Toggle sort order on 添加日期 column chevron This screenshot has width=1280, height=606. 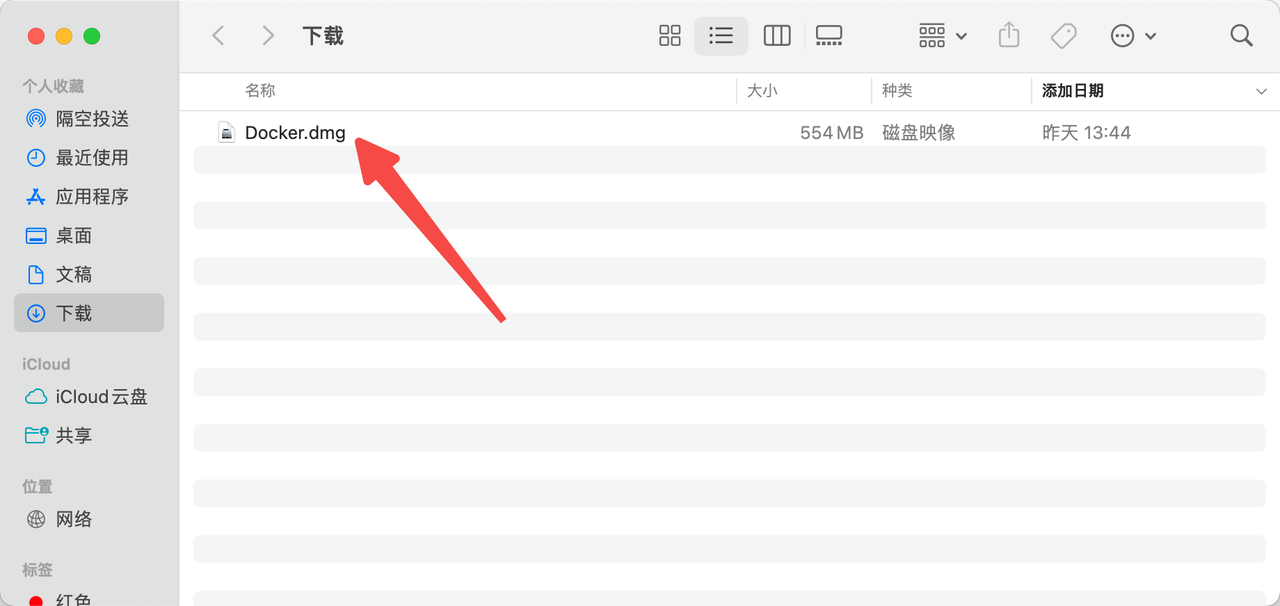click(x=1260, y=91)
